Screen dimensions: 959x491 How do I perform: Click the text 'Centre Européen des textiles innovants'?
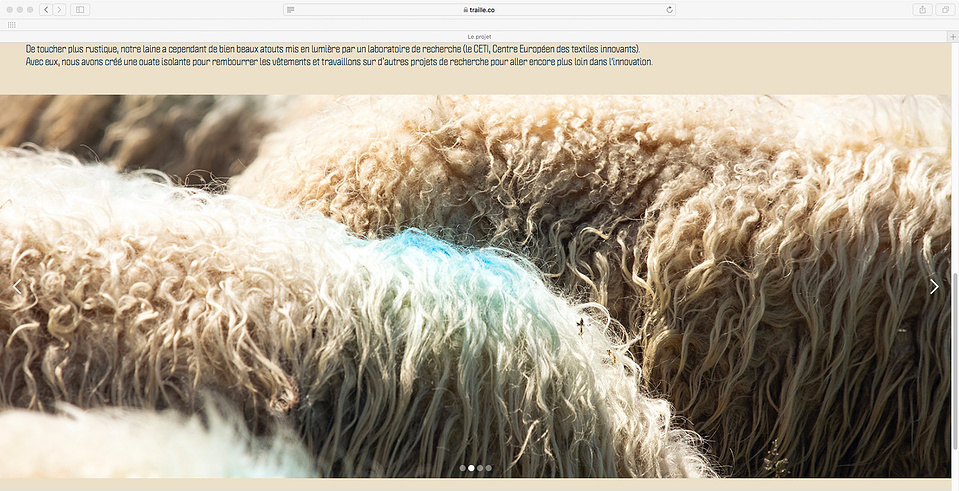(565, 49)
